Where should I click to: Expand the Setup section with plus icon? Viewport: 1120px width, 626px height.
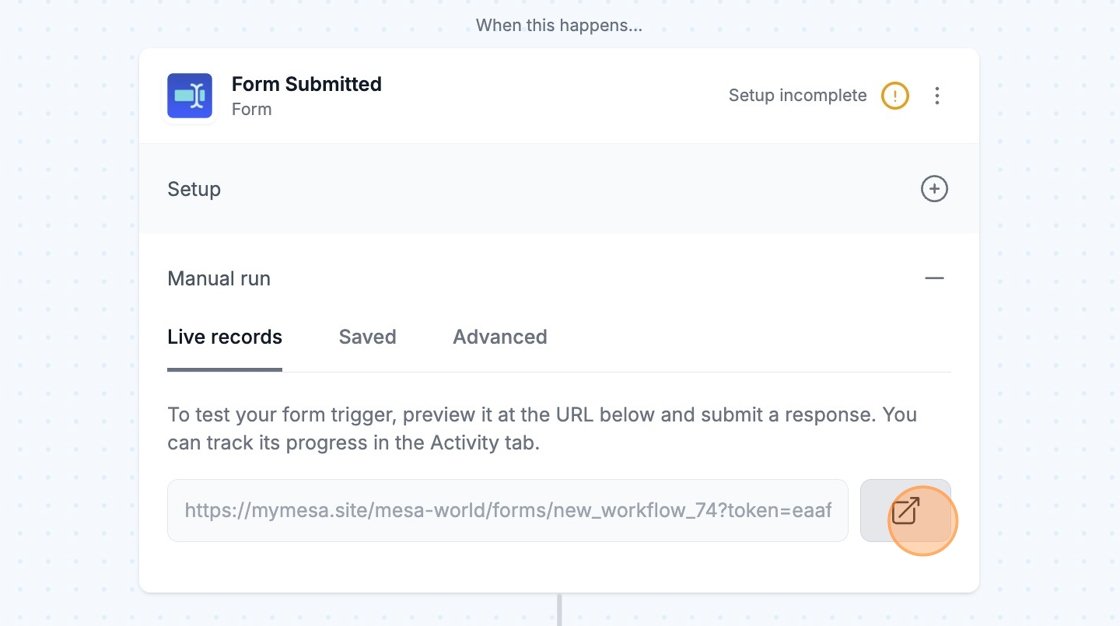934,189
